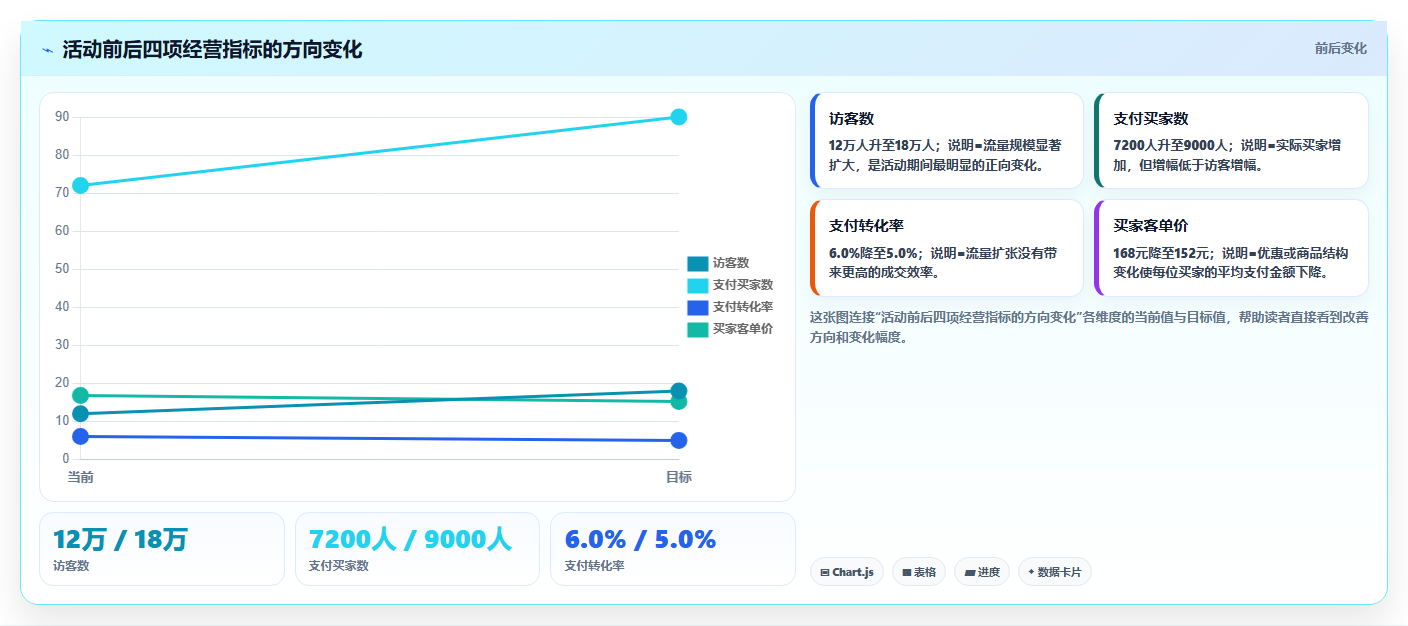The image size is (1408, 626).
Task: Click the 前后变化 label in header
Action: (1340, 49)
